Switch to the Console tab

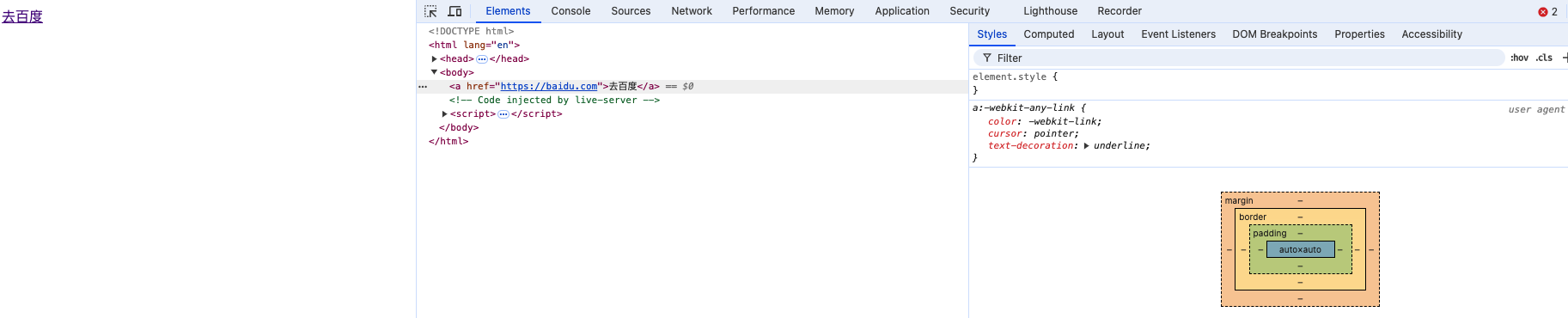pyautogui.click(x=570, y=11)
